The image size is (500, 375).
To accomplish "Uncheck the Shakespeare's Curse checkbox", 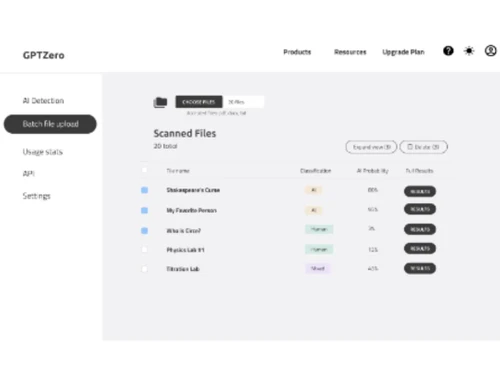I will pos(144,190).
